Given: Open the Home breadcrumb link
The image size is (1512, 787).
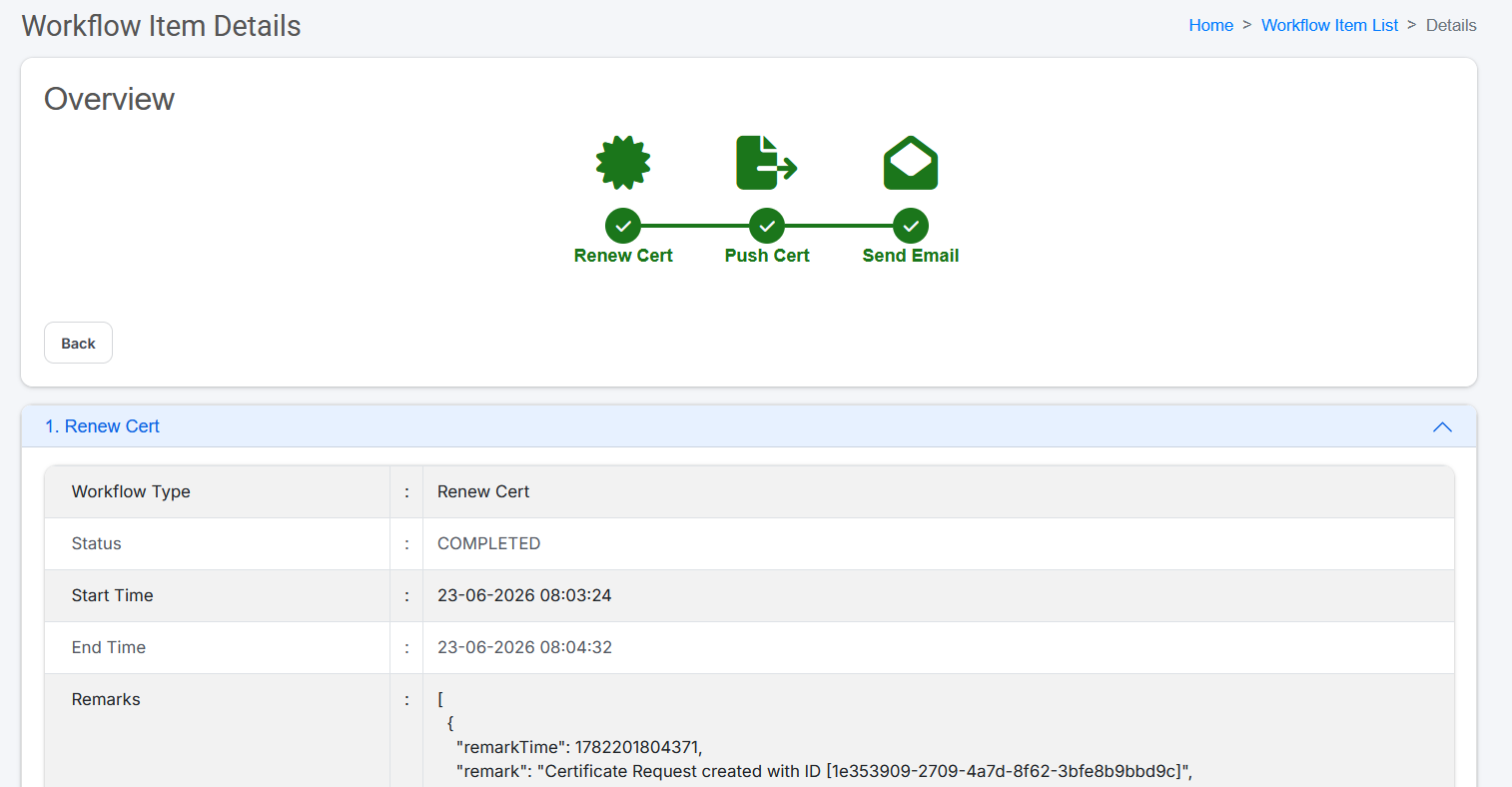Looking at the screenshot, I should (1210, 26).
